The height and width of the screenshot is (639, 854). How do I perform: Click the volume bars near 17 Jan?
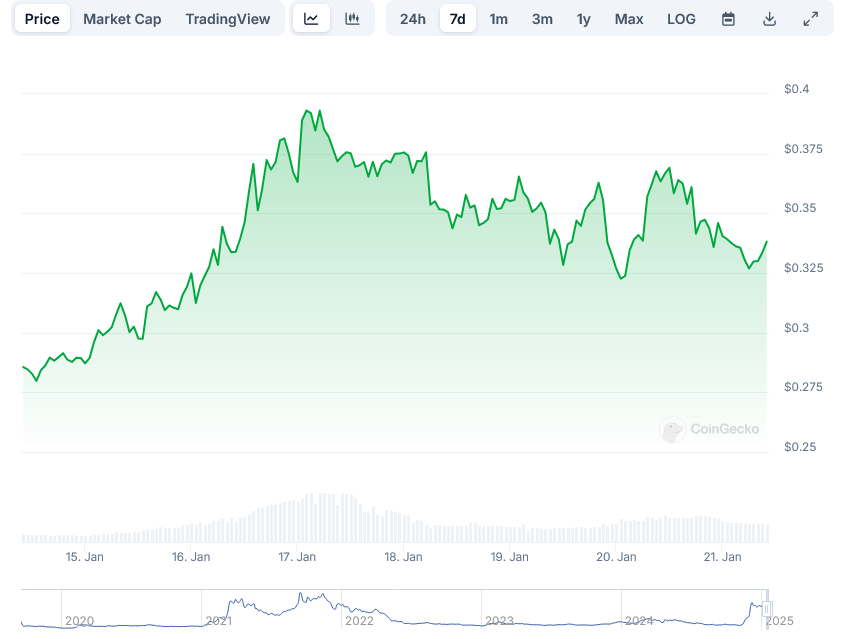310,518
